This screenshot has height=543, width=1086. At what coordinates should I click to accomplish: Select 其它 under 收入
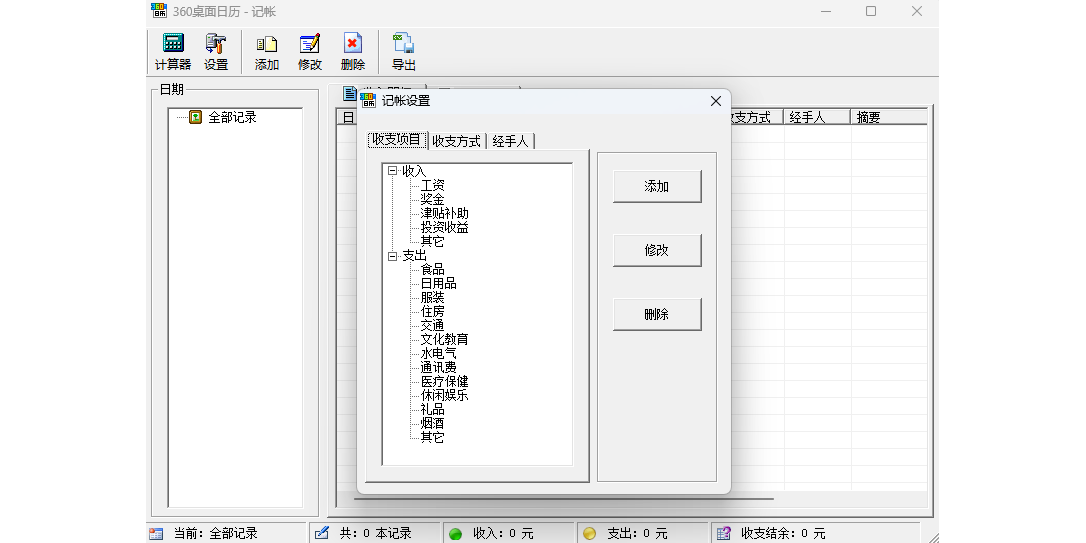pyautogui.click(x=433, y=241)
